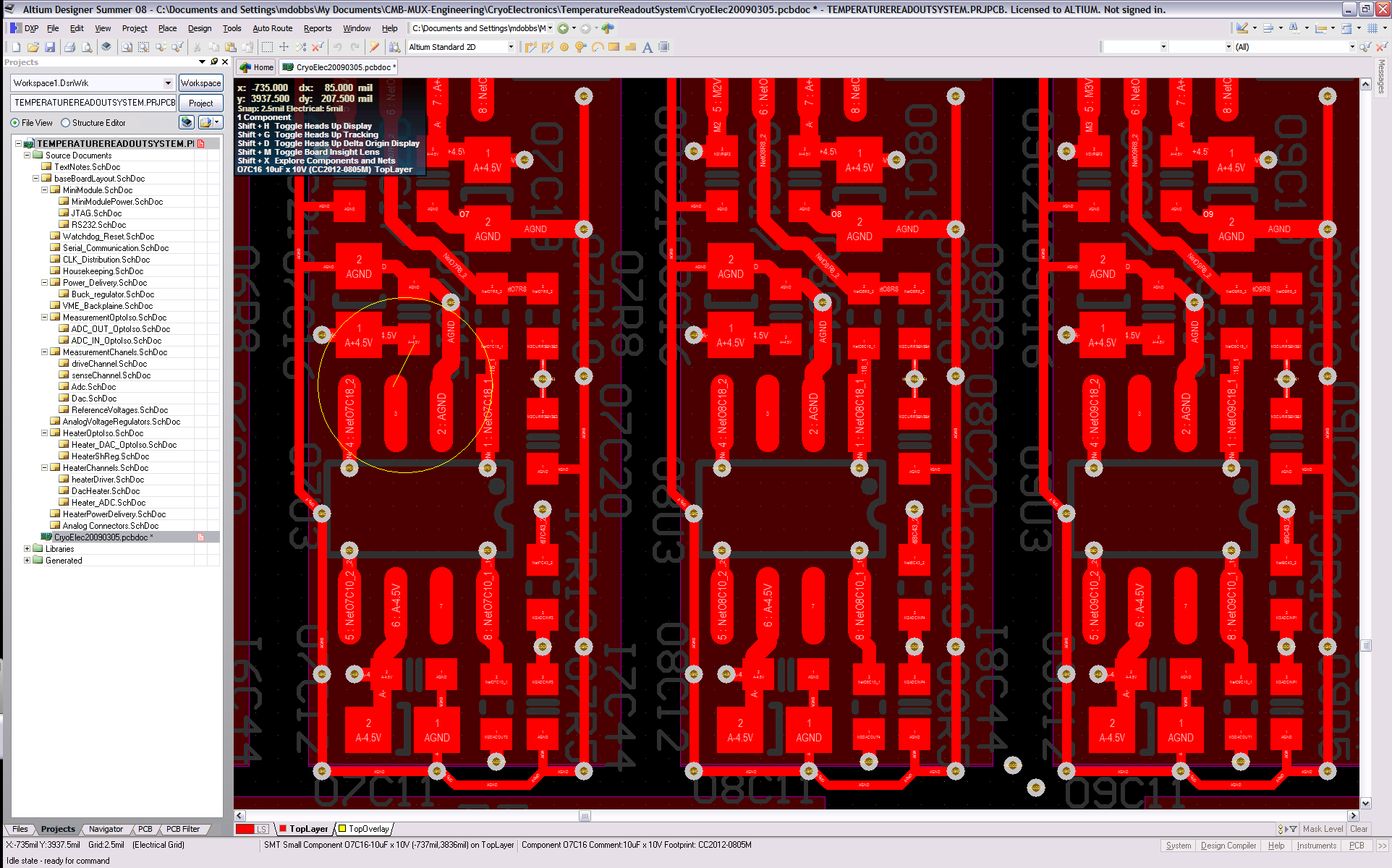The image size is (1392, 868).
Task: Print the document via printer icon
Action: click(x=69, y=47)
